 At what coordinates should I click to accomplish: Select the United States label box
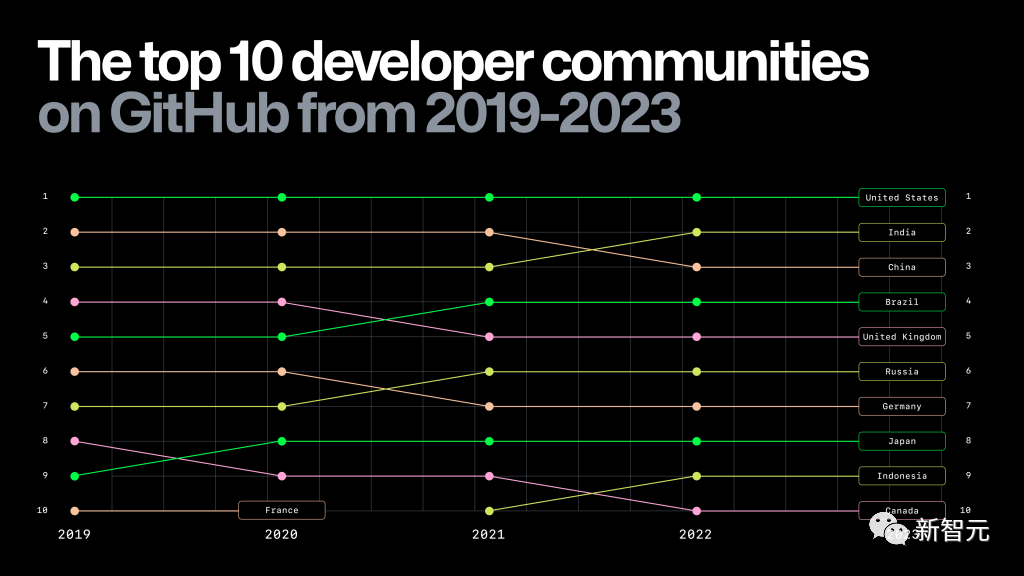[x=901, y=198]
